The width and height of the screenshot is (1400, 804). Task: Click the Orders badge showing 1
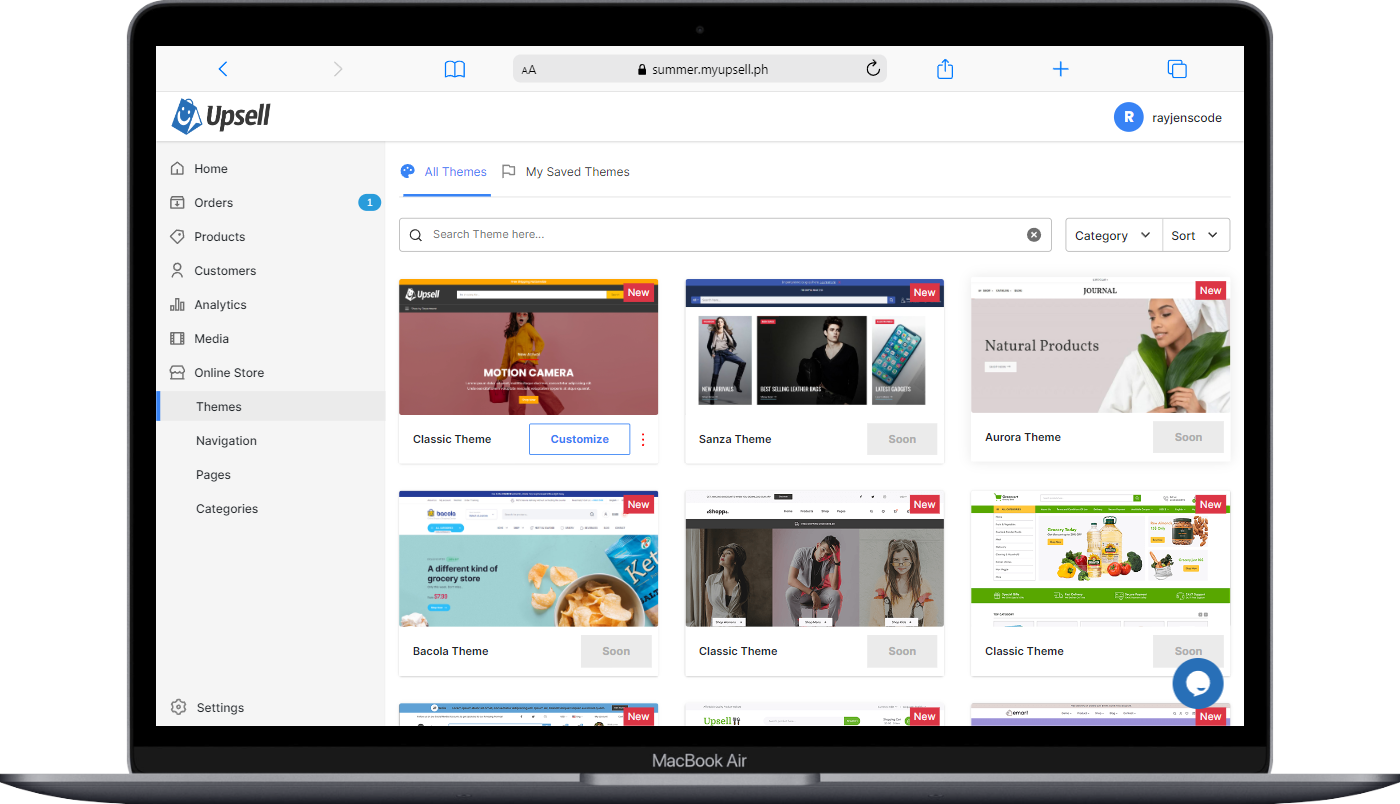point(369,202)
